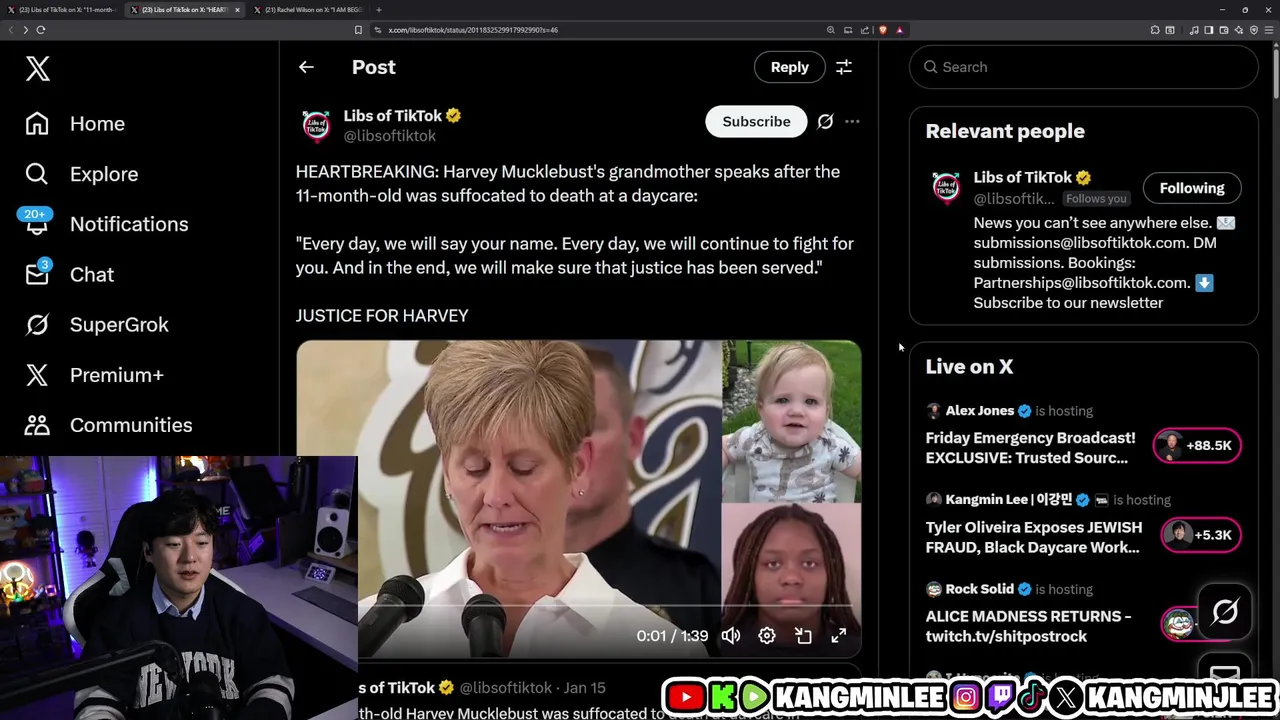The width and height of the screenshot is (1280, 720).
Task: Click the Relevant people heading
Action: pos(1004,131)
